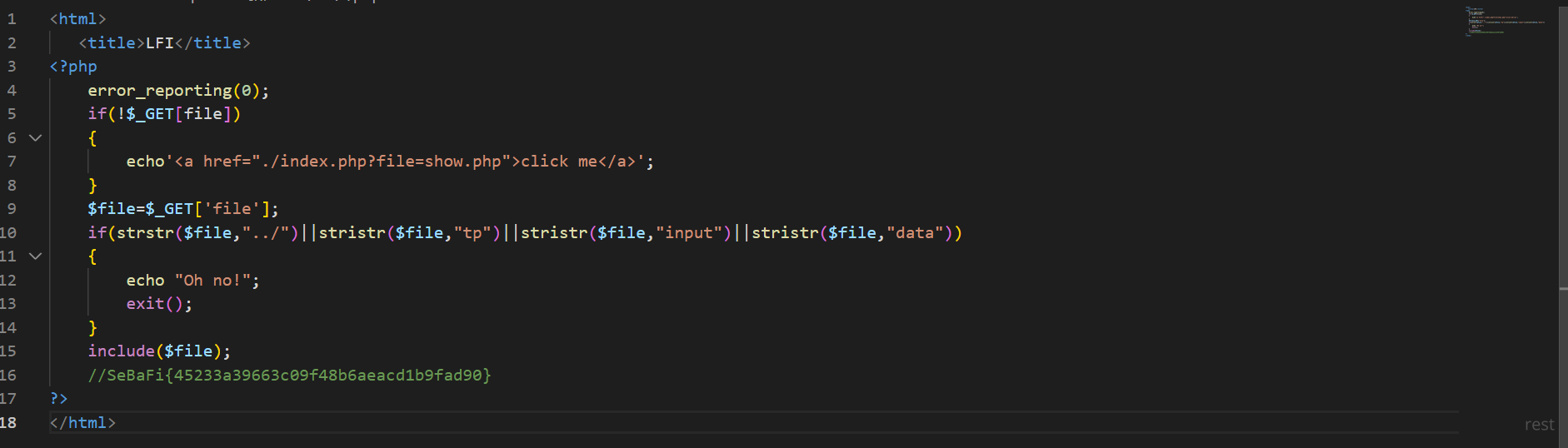Select line number 1 in gutter
Image resolution: width=1568 pixels, height=448 pixels.
[x=12, y=19]
